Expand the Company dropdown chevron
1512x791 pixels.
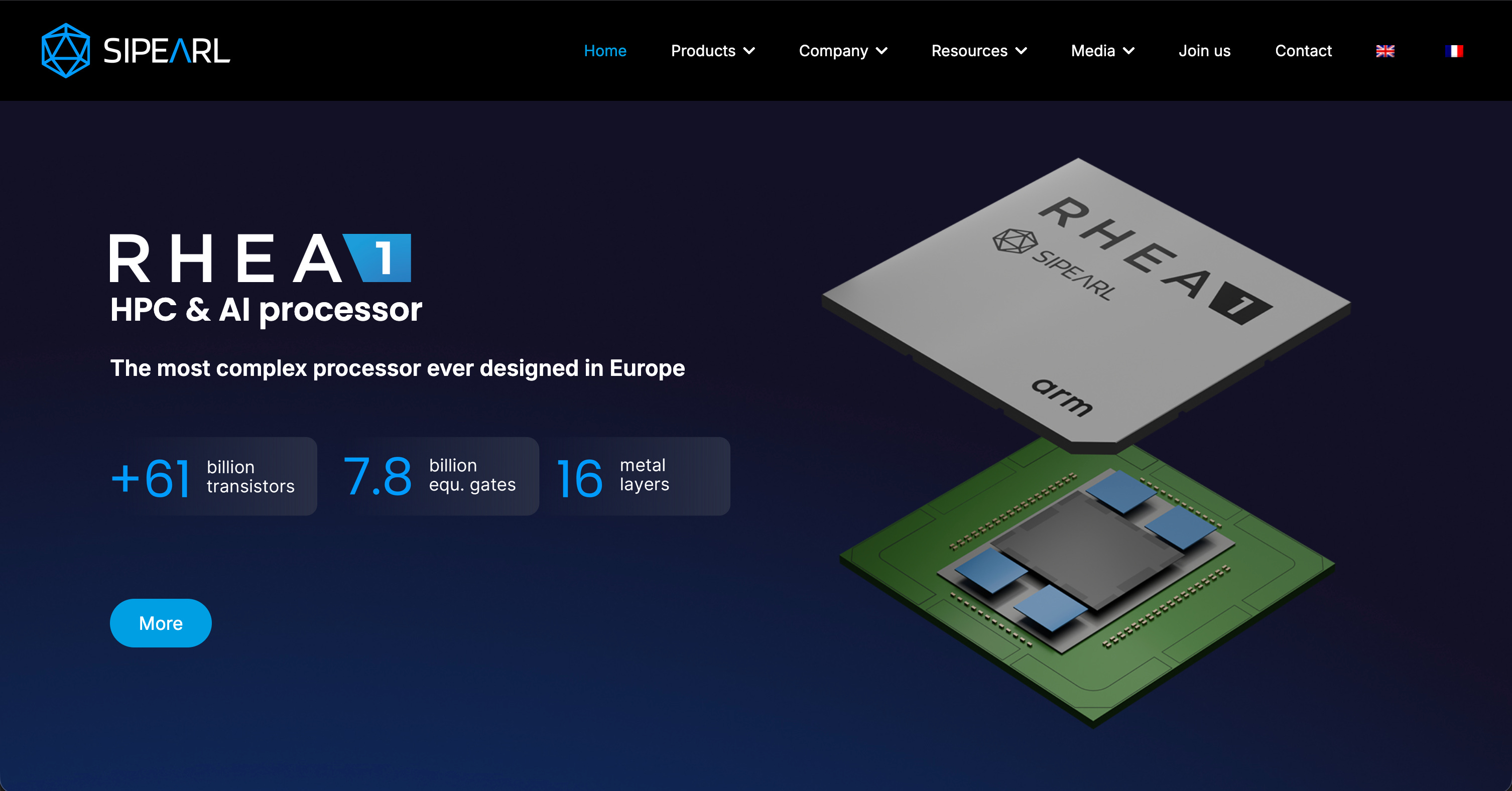point(881,51)
